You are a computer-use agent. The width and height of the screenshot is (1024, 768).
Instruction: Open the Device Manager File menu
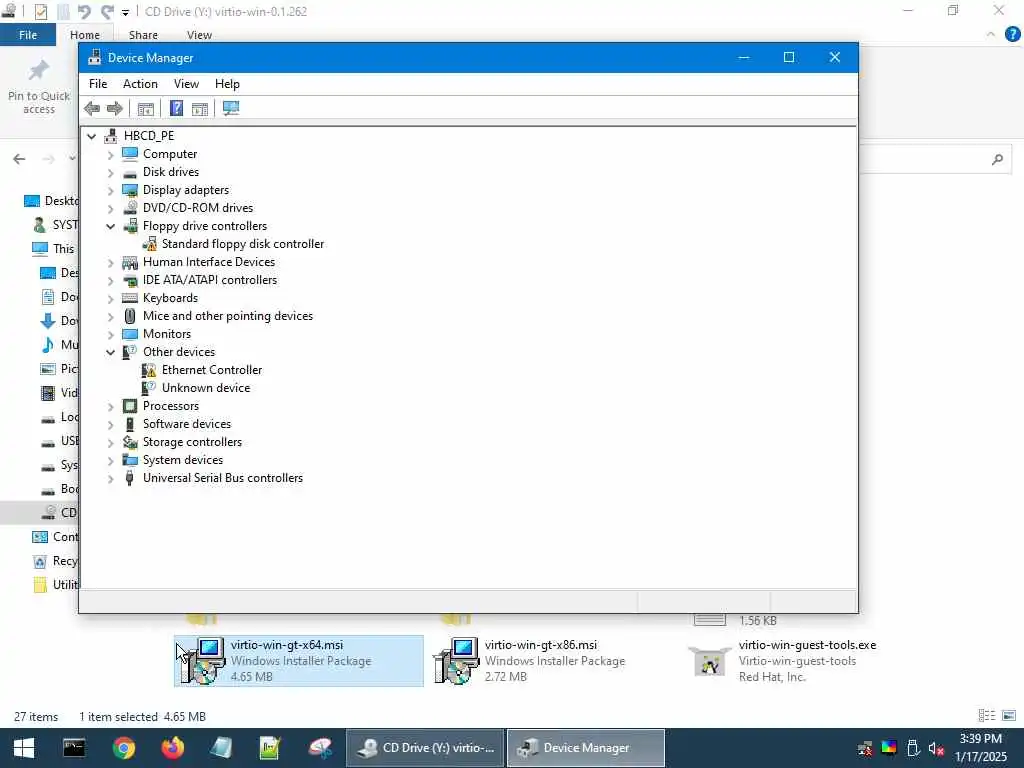point(98,84)
